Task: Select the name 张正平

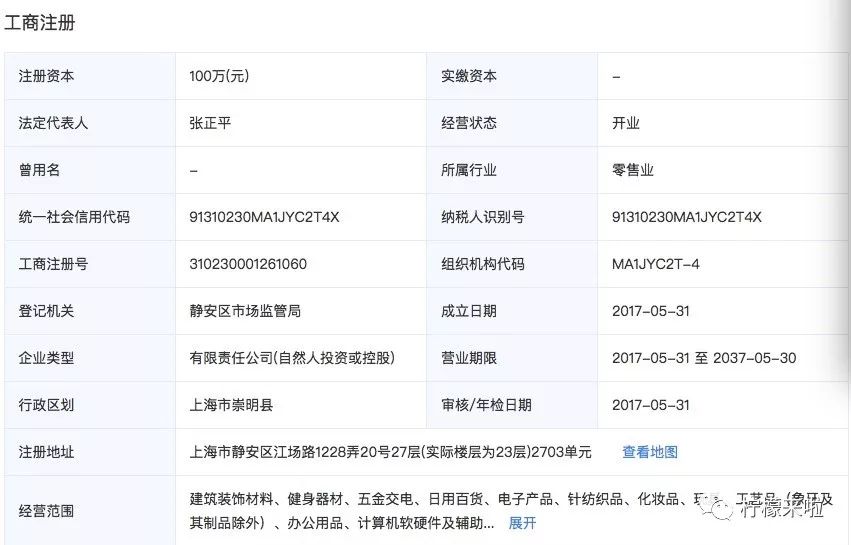Action: (x=211, y=123)
